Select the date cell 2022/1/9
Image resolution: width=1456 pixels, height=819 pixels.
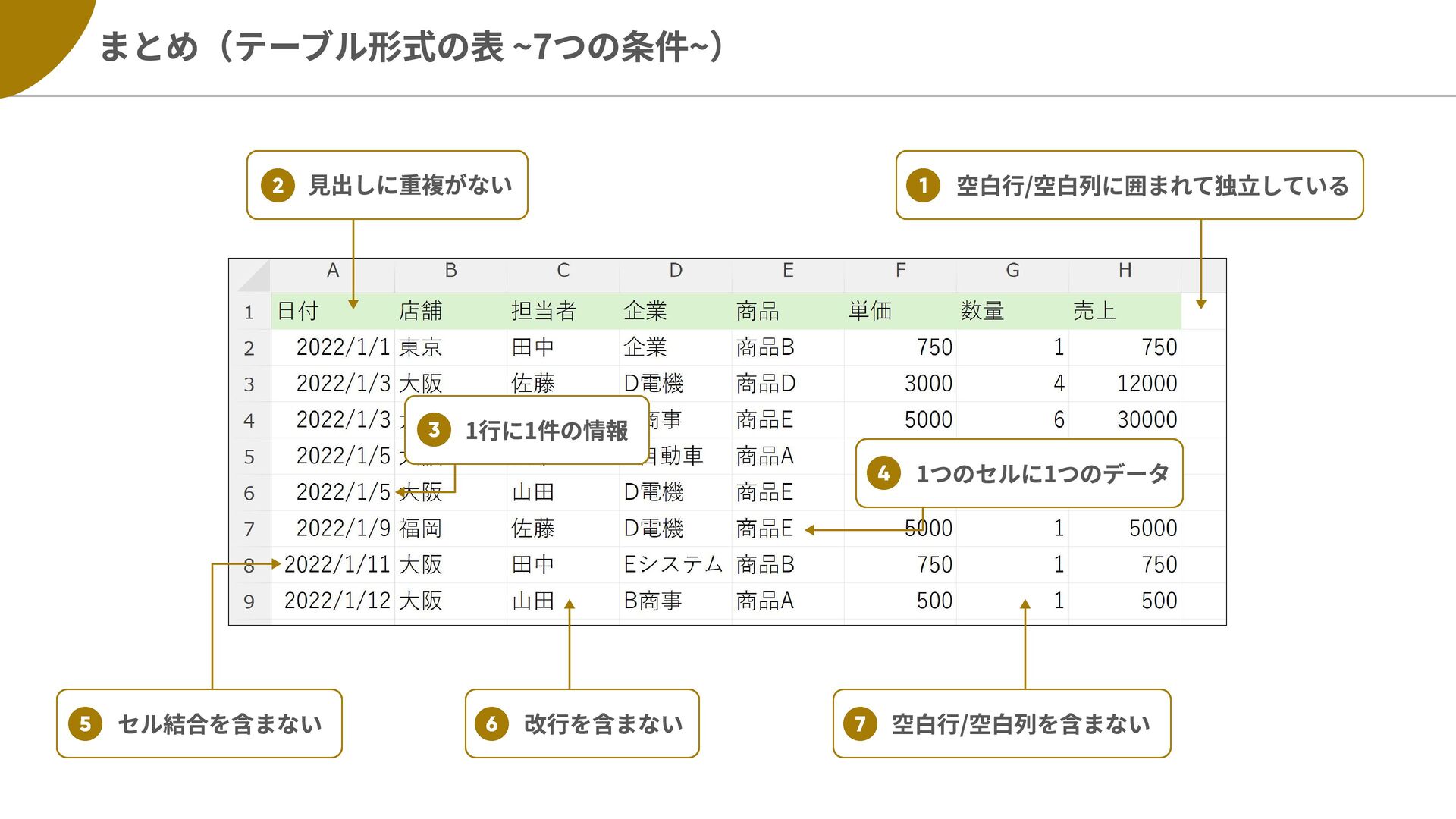pos(332,529)
